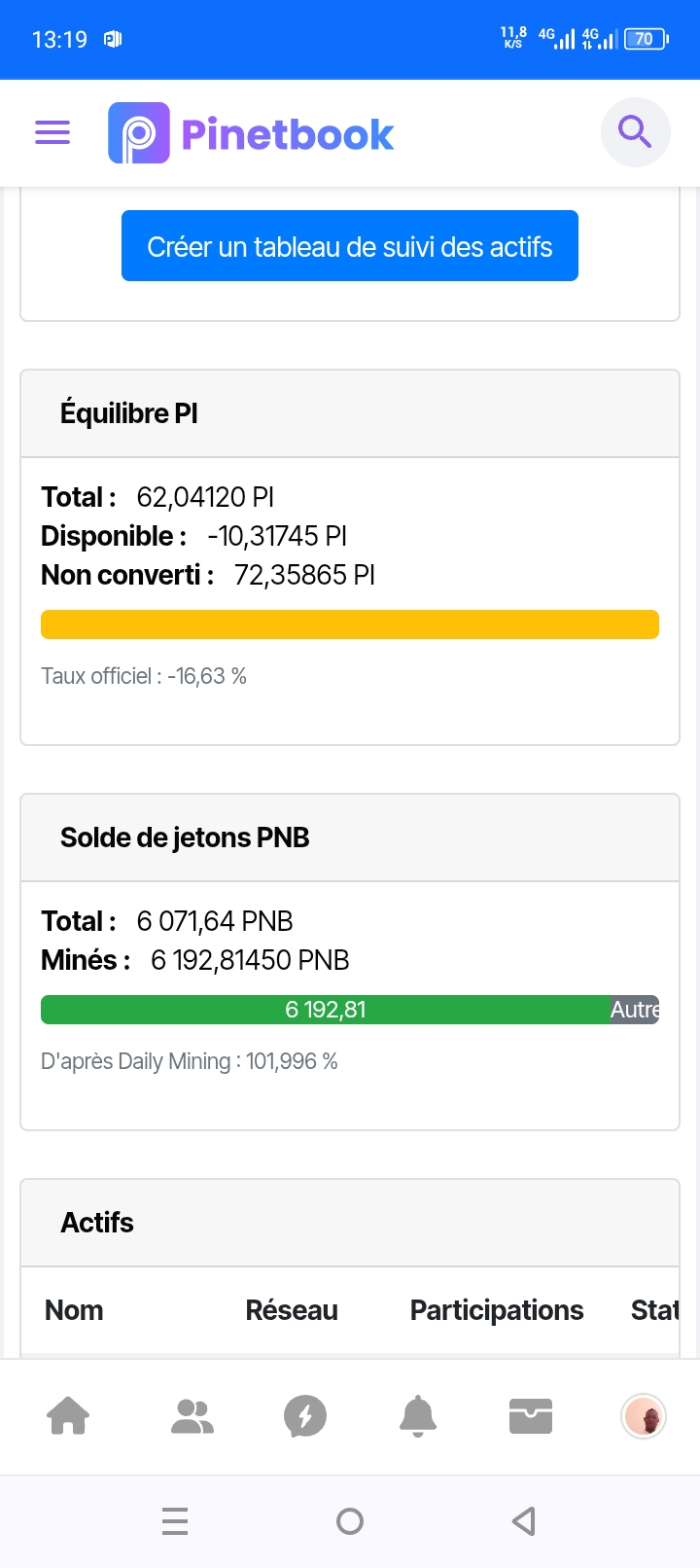Open the search magnifier
This screenshot has height=1568, width=700.
tap(636, 131)
